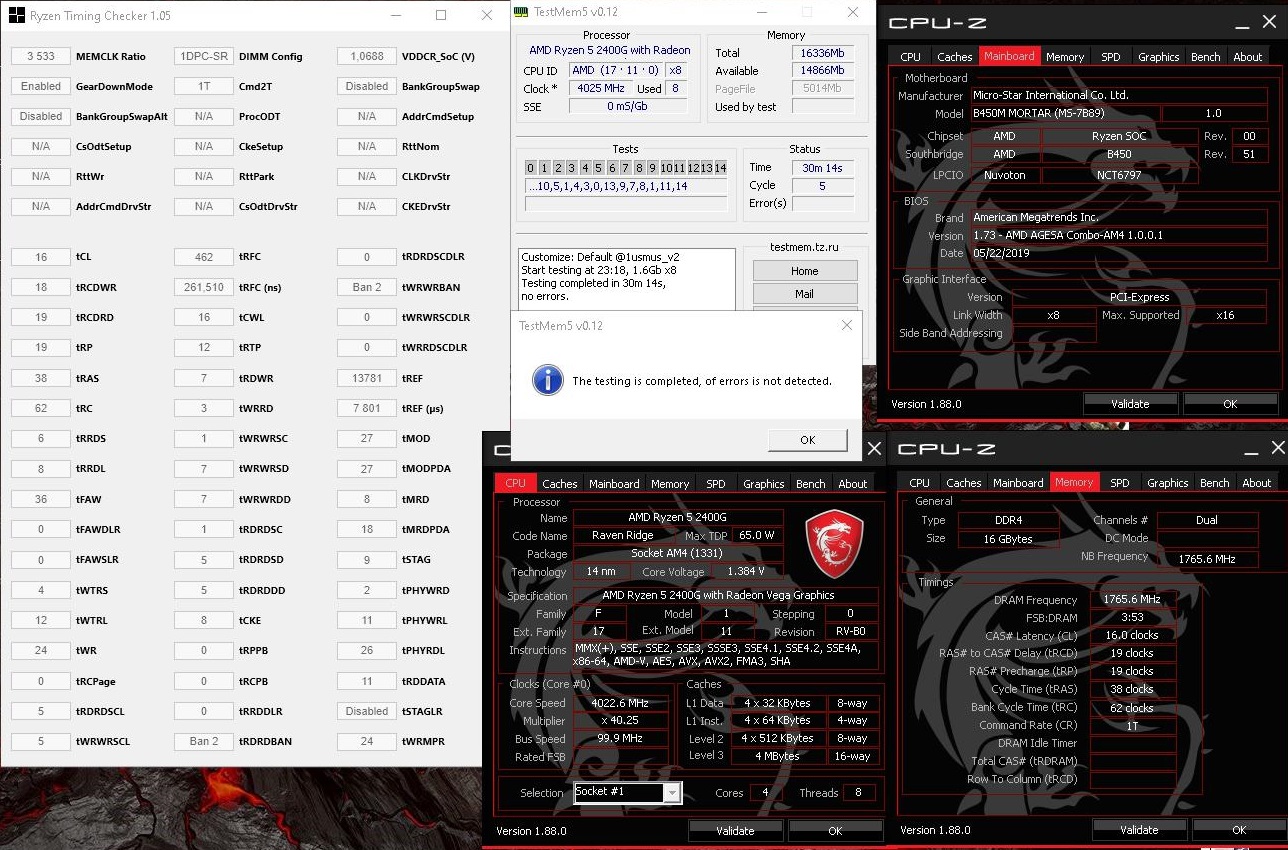Open the Selection Socket #1 dropdown in CPU-Z
This screenshot has height=850, width=1288.
(673, 793)
